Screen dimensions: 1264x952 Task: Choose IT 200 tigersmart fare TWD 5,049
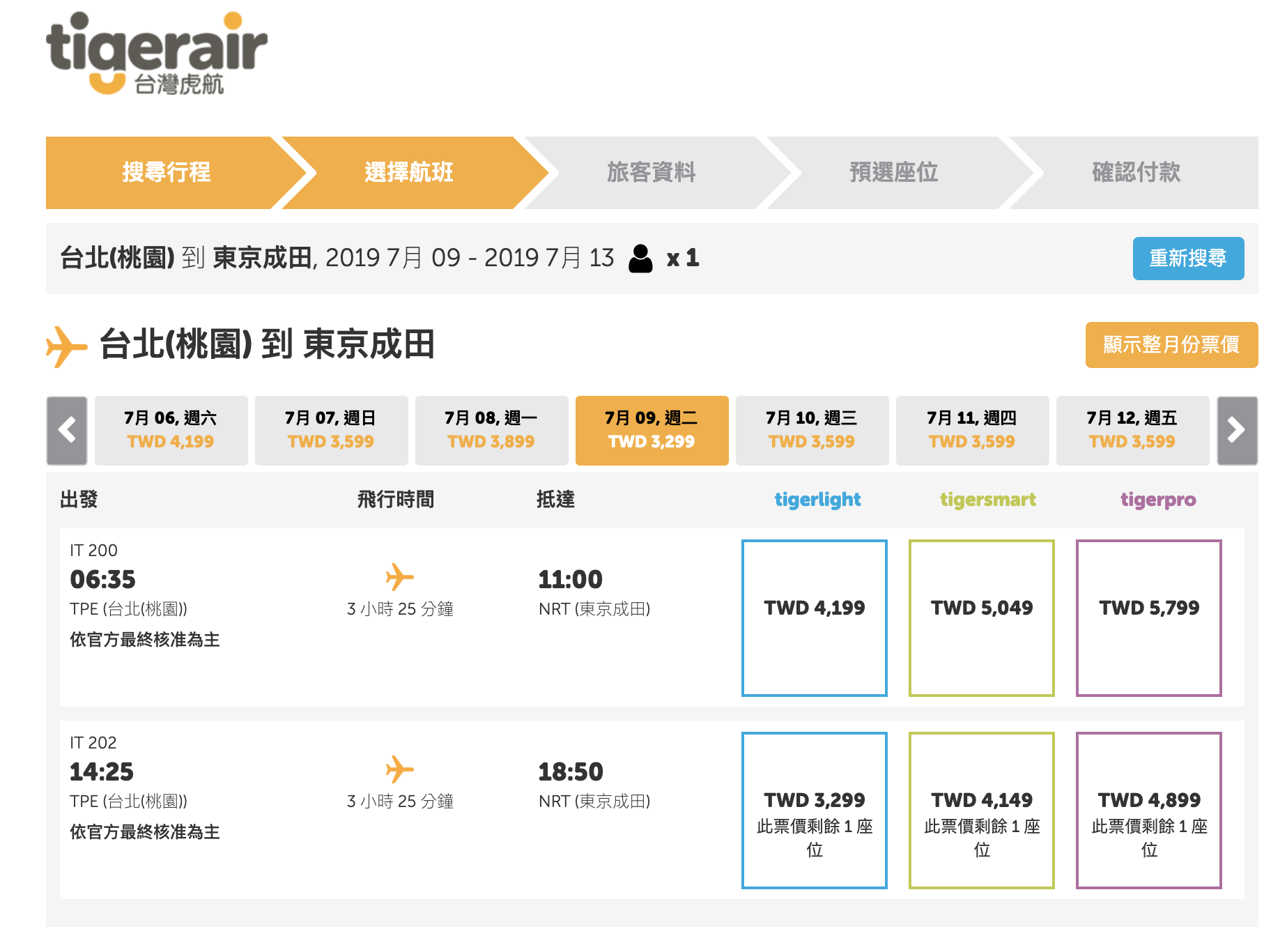pos(982,618)
